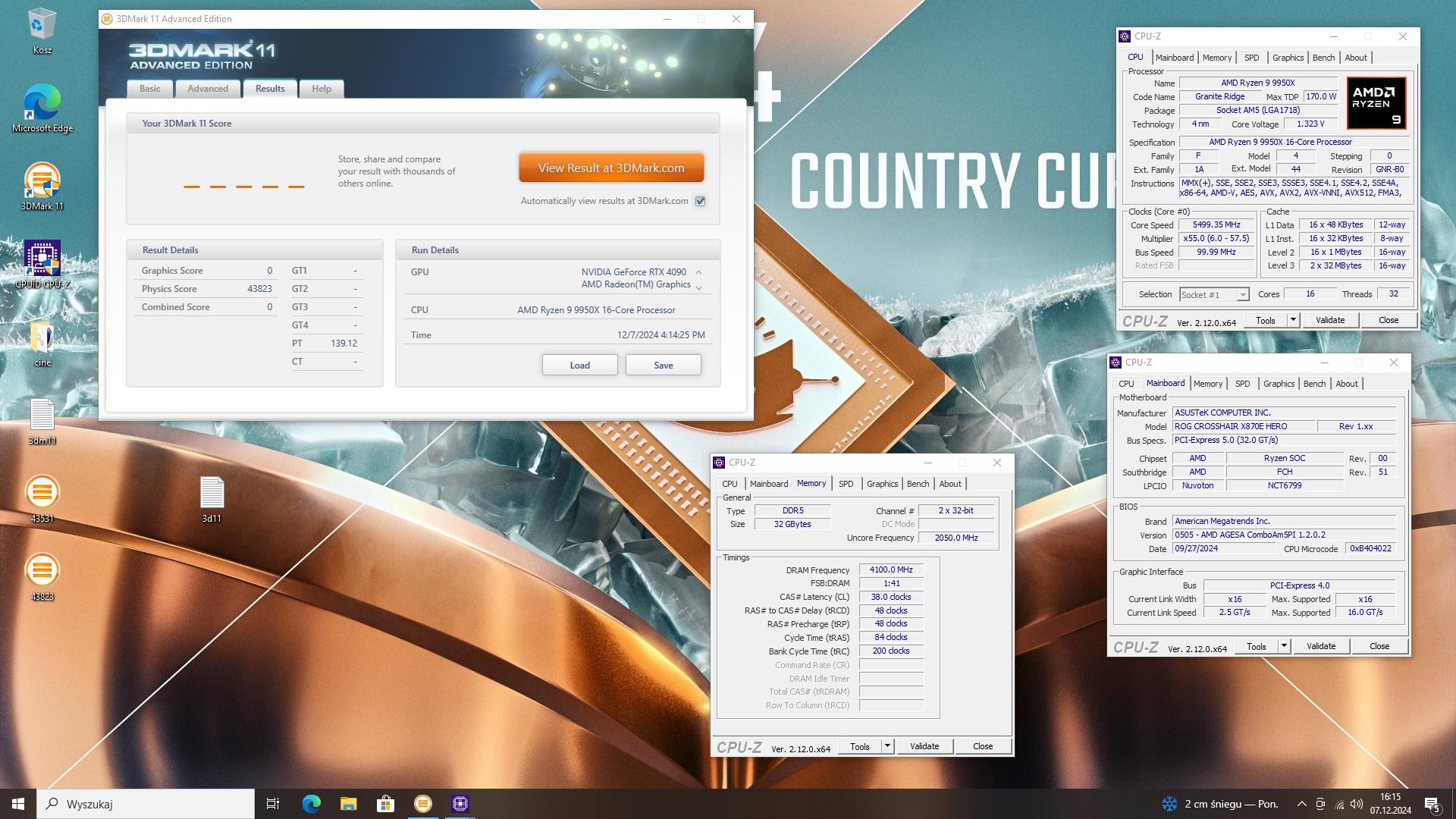This screenshot has height=819, width=1456.
Task: Click Tools button in CPU-Z Mainboard window
Action: click(x=1257, y=646)
